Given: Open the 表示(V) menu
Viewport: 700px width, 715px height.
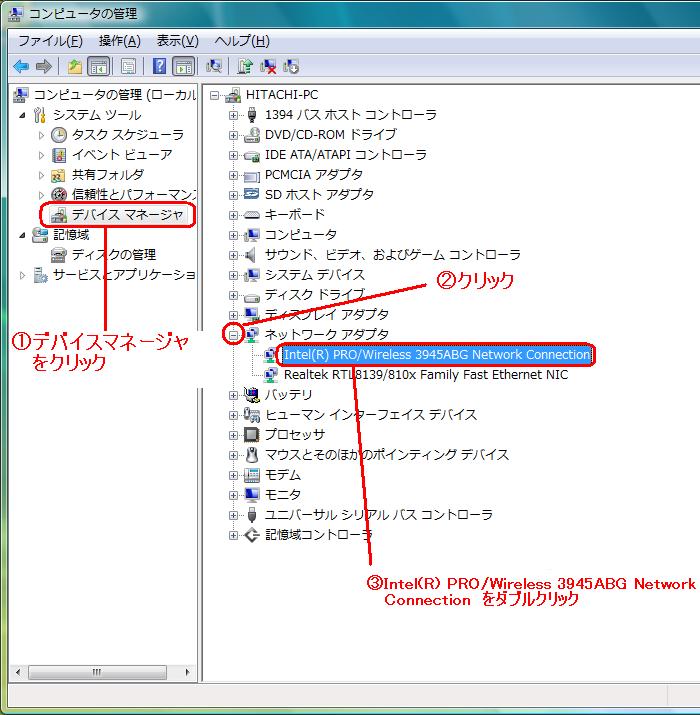Looking at the screenshot, I should click(x=177, y=41).
